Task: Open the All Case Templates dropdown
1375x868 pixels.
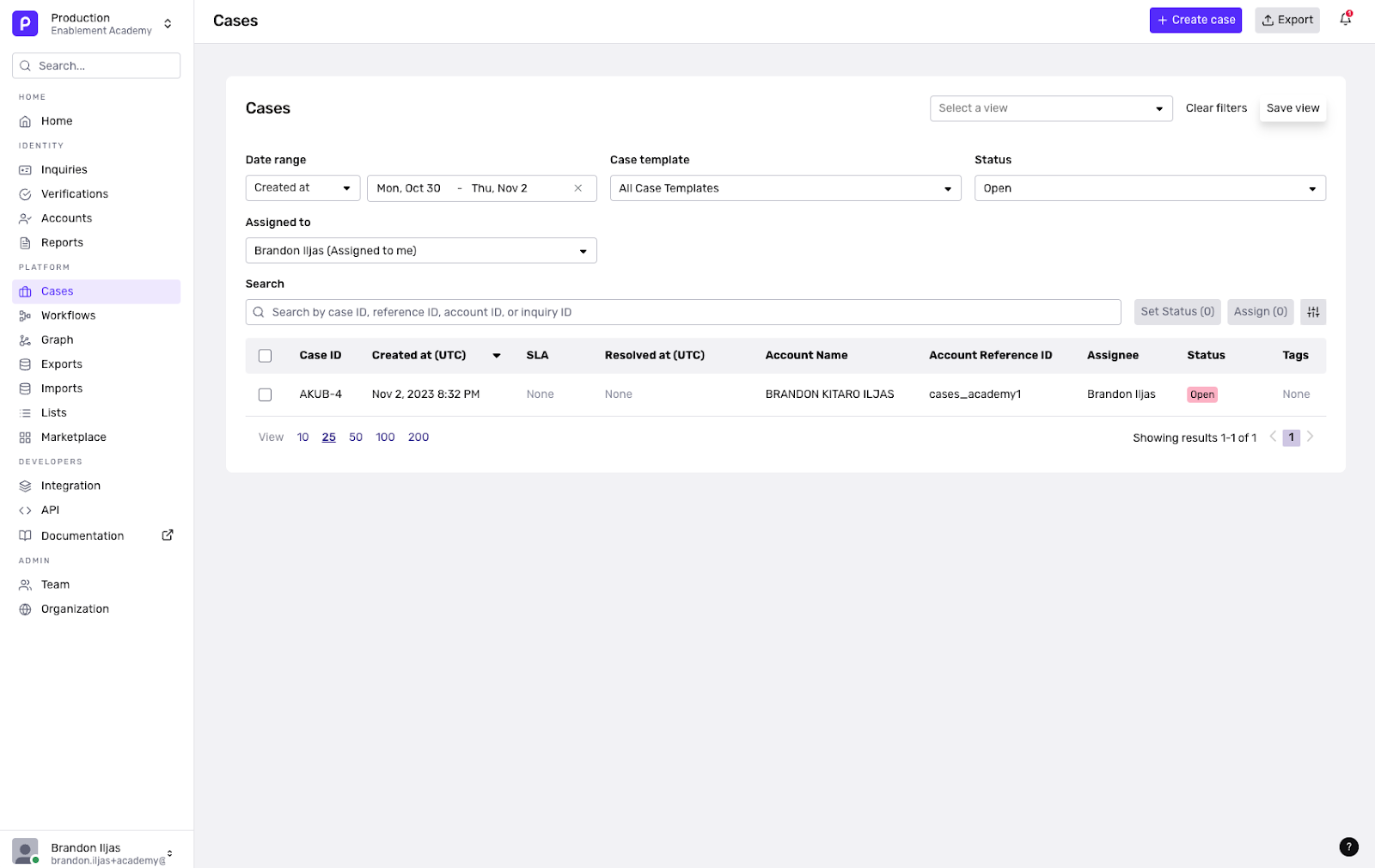Action: pos(785,188)
